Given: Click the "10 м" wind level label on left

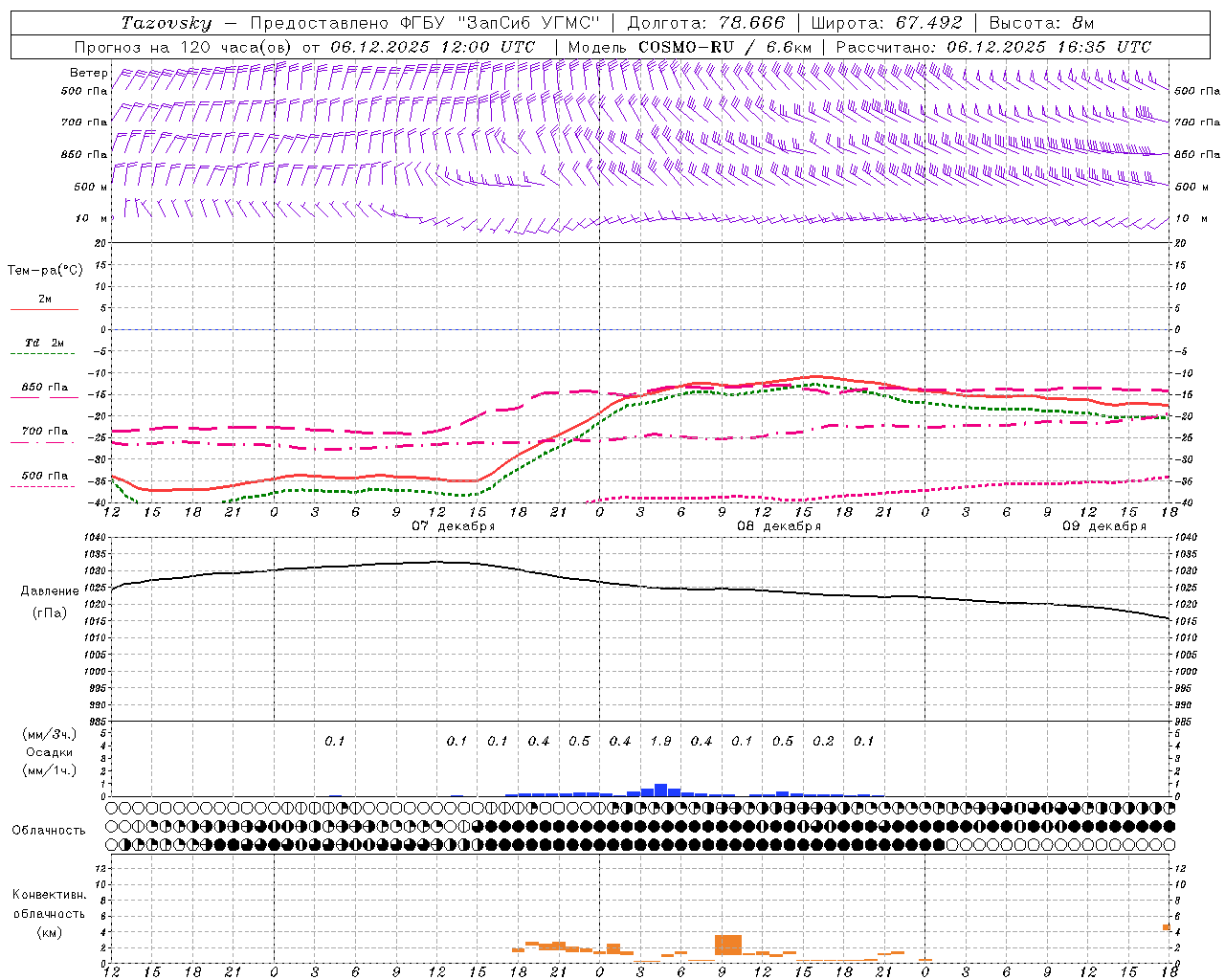Looking at the screenshot, I should coord(91,218).
